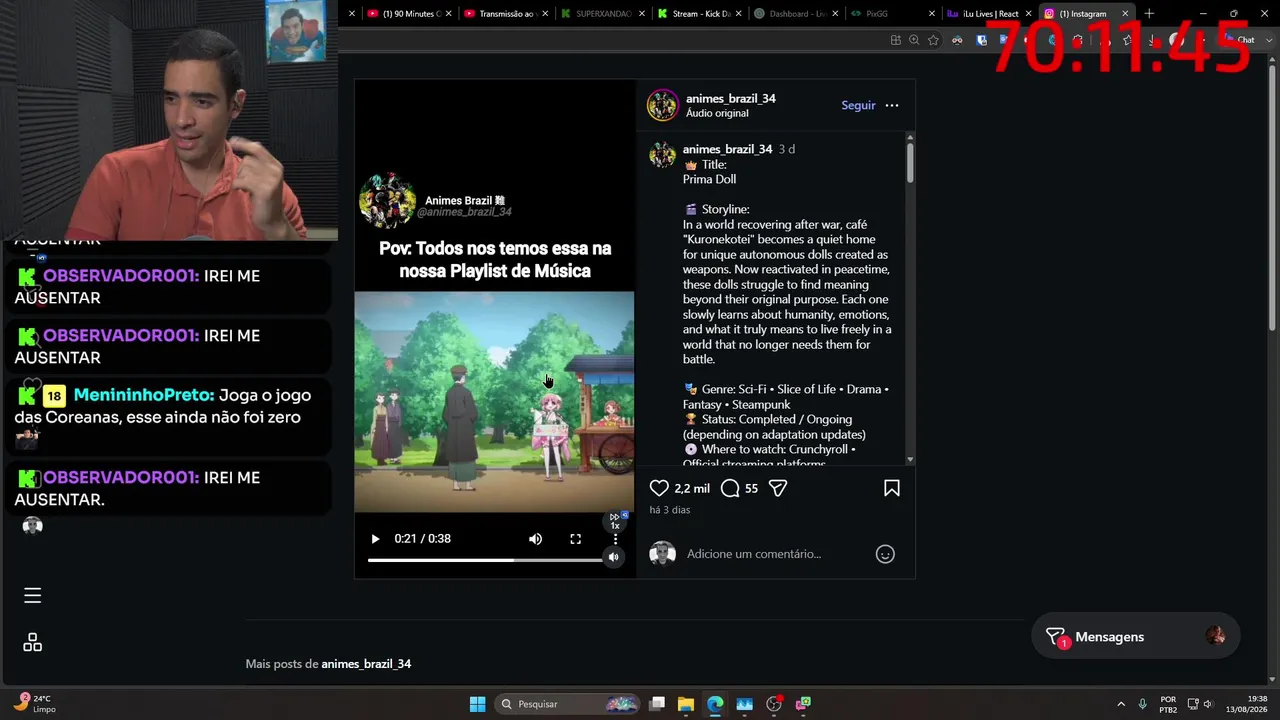The height and width of the screenshot is (720, 1280).
Task: Open video player three-dot options menu
Action: pos(615,539)
